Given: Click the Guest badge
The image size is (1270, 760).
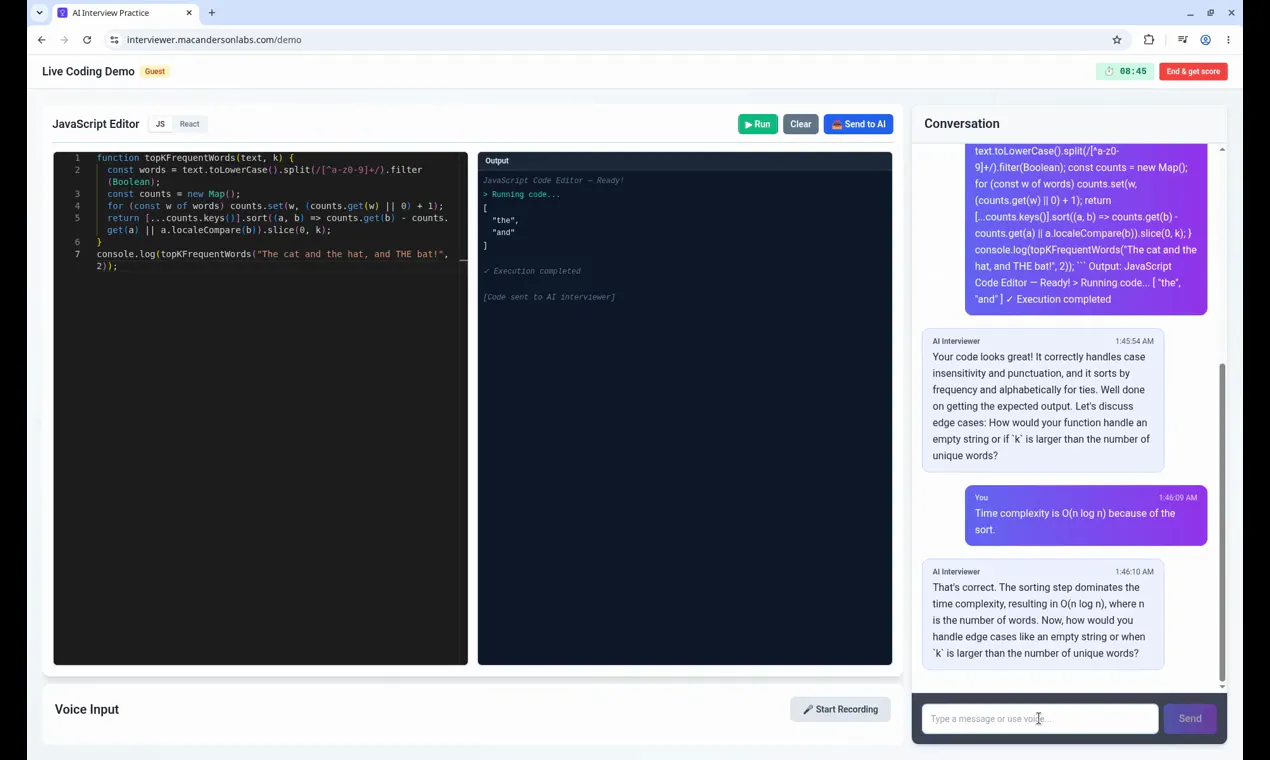Looking at the screenshot, I should click(155, 72).
